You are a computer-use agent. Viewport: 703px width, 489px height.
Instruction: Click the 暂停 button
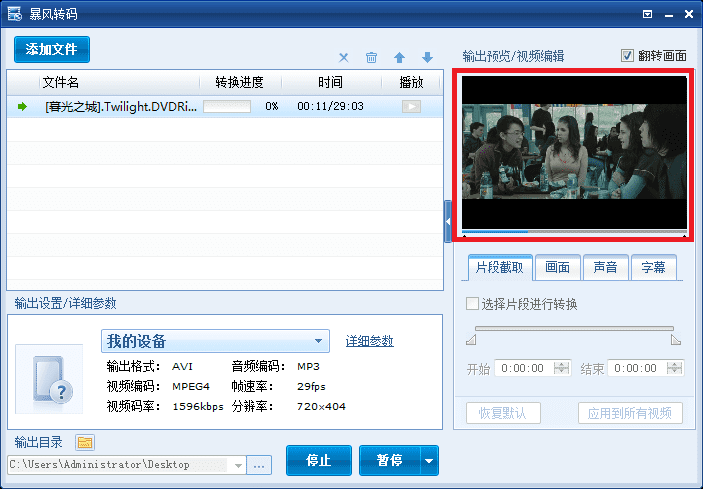pyautogui.click(x=390, y=460)
